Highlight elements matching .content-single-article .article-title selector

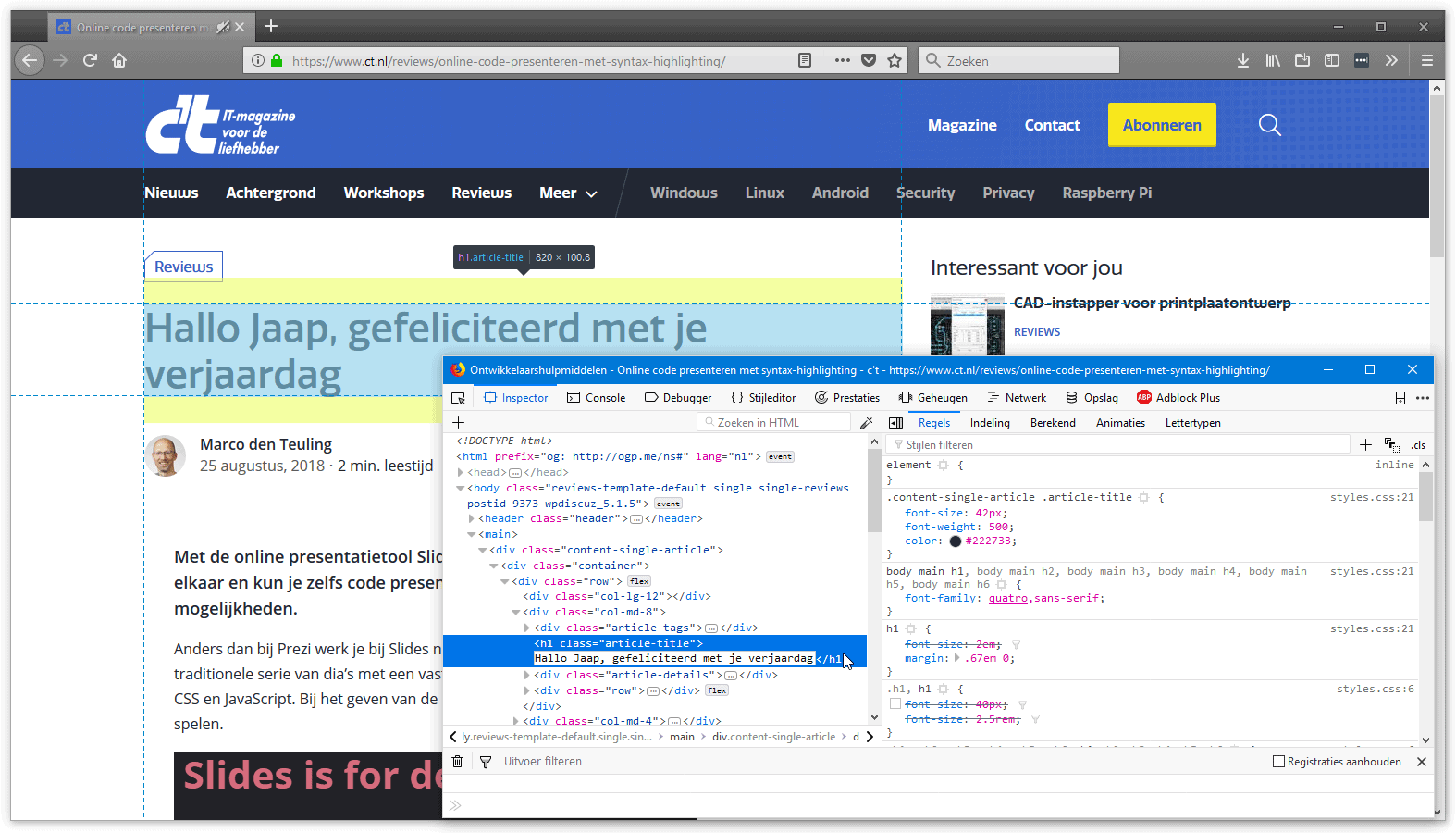coord(1143,497)
